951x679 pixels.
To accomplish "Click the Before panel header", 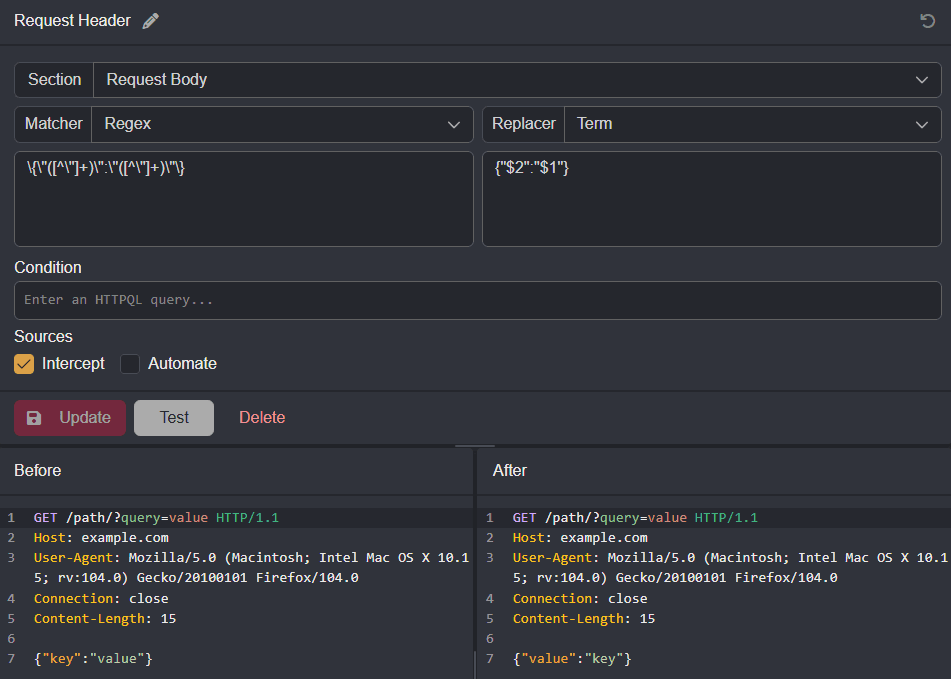I will coord(38,470).
